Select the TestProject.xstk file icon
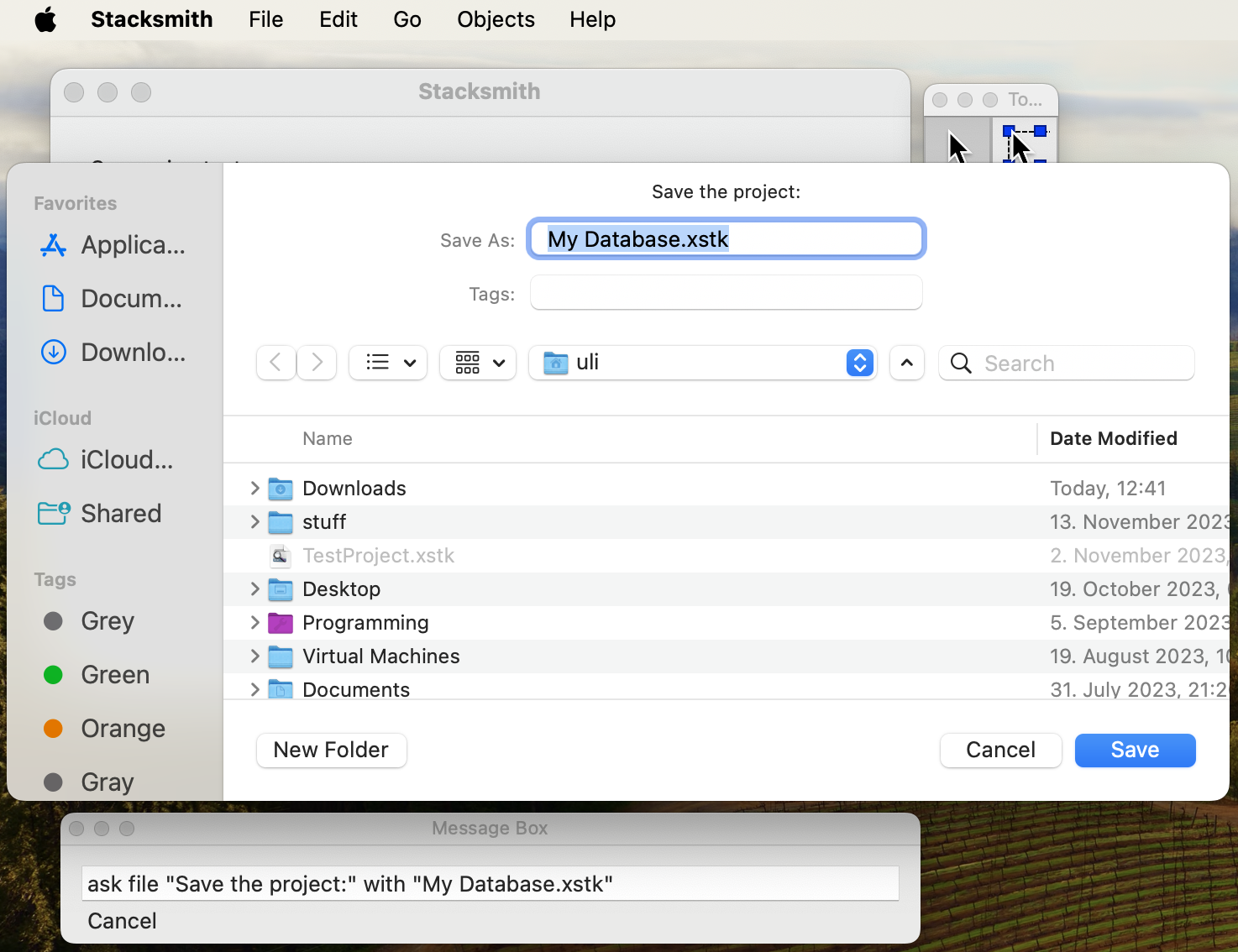The image size is (1238, 952). point(281,556)
